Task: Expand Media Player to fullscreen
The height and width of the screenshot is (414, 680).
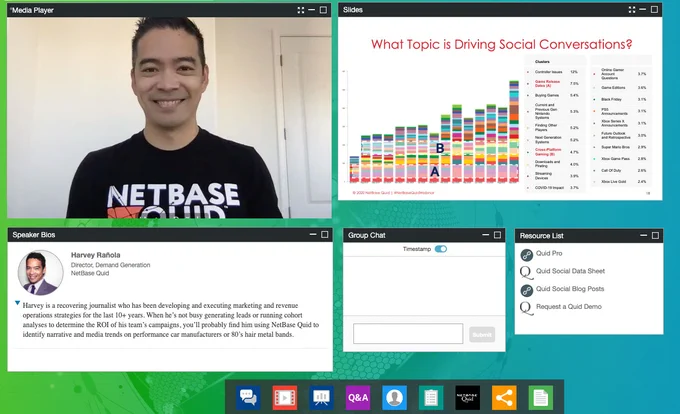Action: [x=301, y=10]
